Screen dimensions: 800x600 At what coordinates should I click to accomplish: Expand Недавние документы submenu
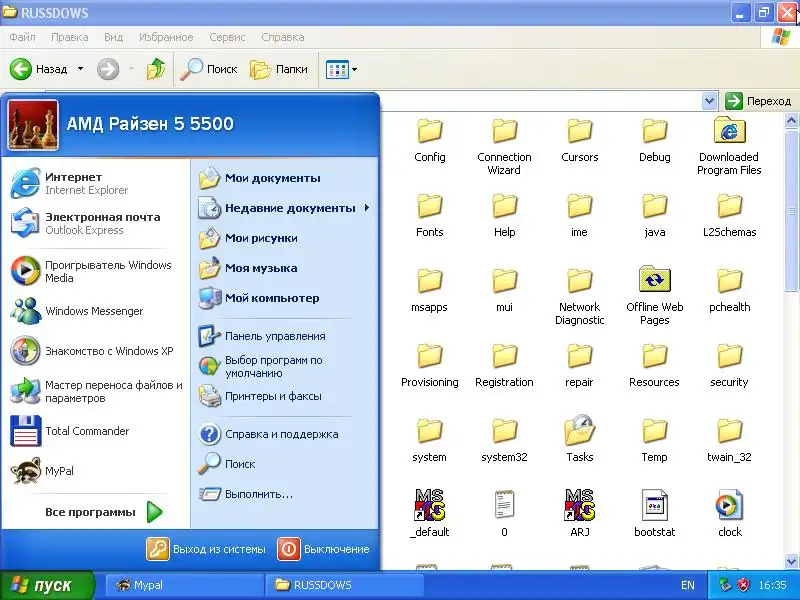point(285,208)
